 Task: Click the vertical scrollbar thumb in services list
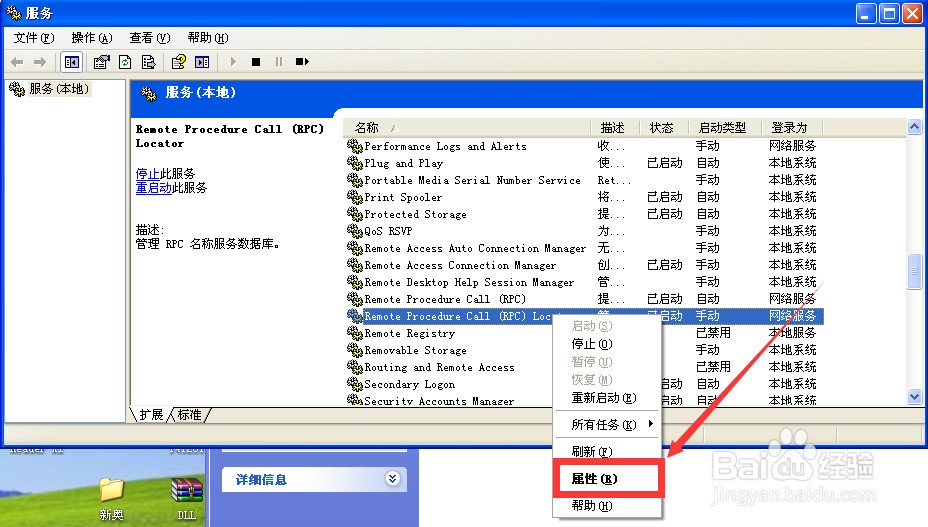pos(914,271)
